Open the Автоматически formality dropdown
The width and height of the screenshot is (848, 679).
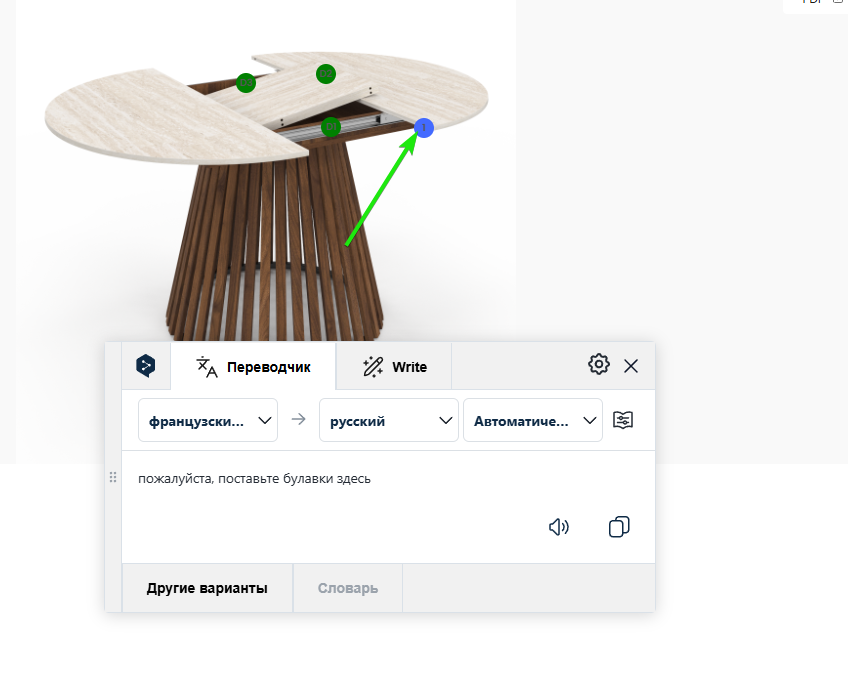(x=533, y=420)
